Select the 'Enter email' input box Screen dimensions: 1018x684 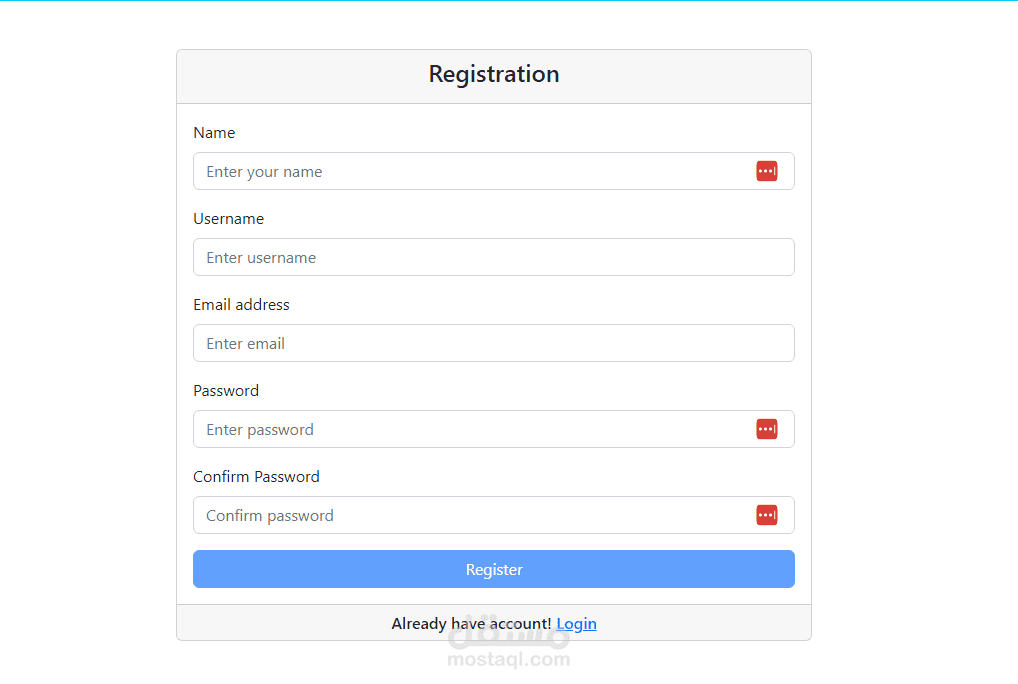(x=493, y=343)
